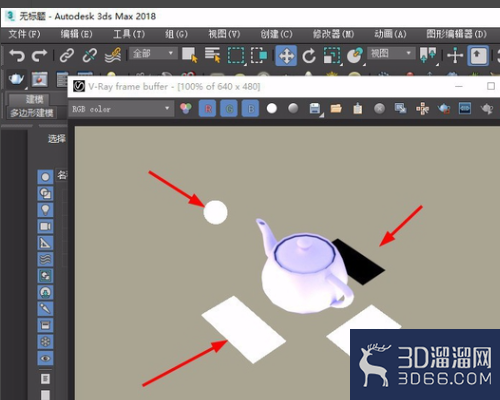500x400 pixels.
Task: Open the 文件(F) menu
Action: [x=24, y=34]
